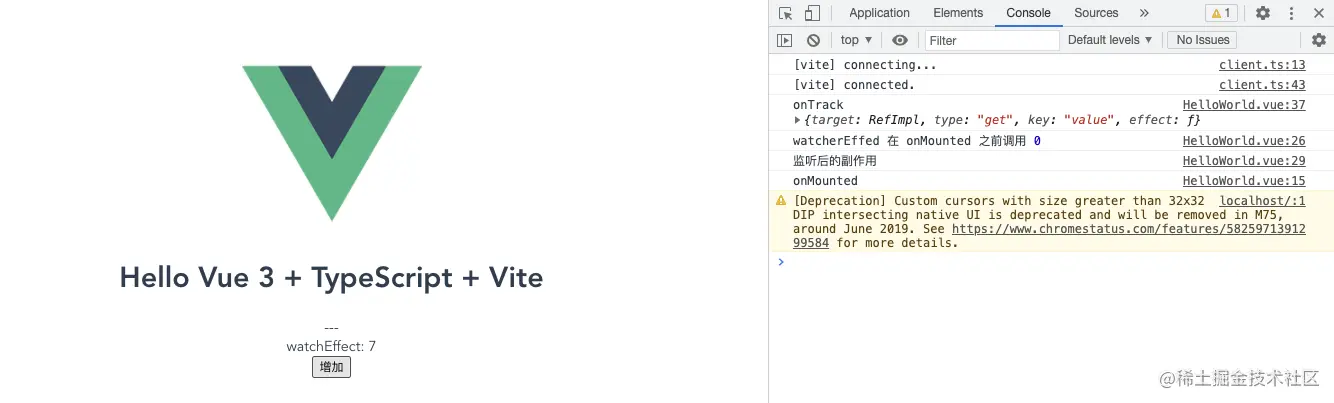The image size is (1334, 403).
Task: Expand the onTrack logged object
Action: [x=797, y=120]
